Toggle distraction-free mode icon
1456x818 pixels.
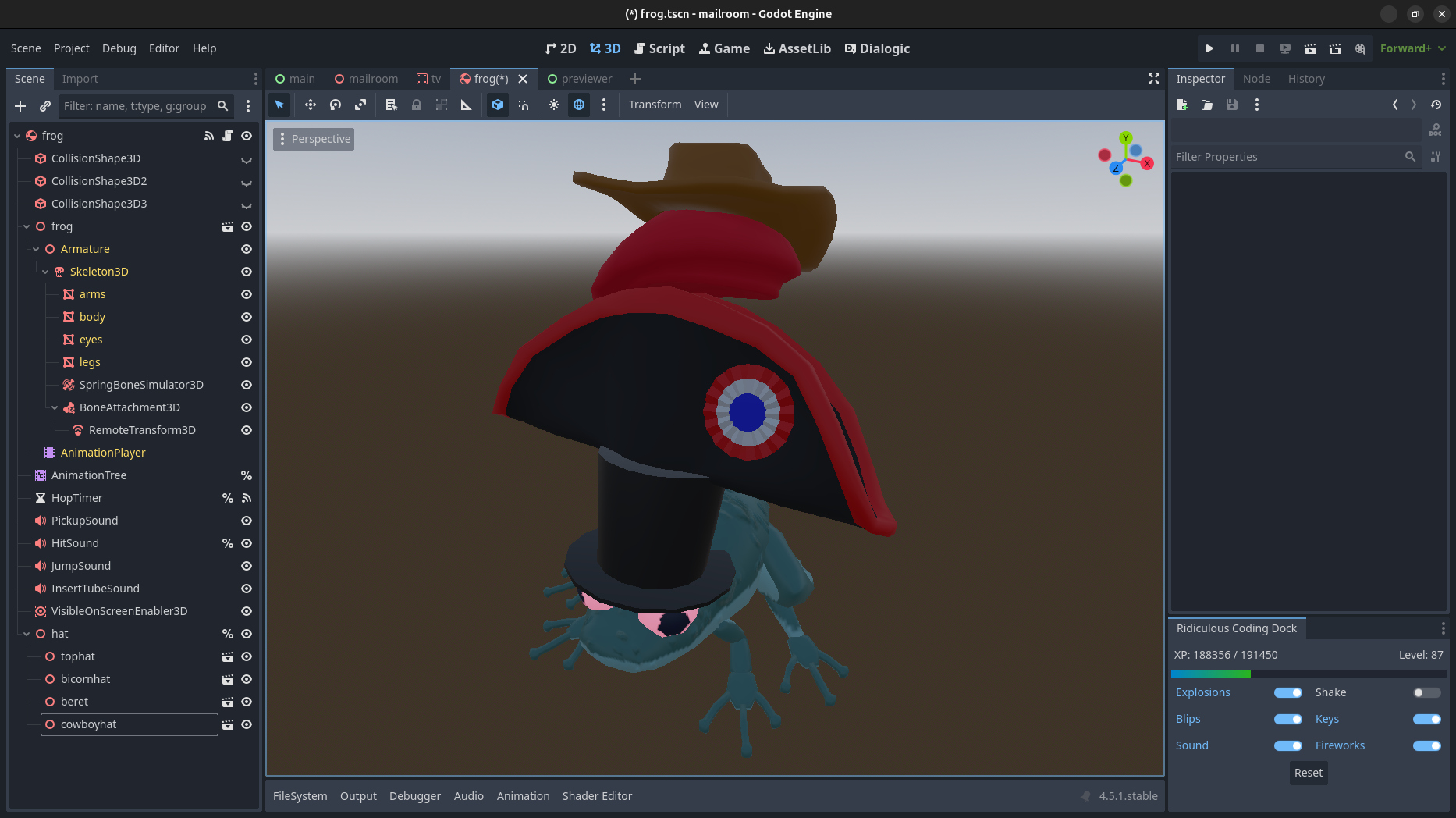(x=1153, y=79)
